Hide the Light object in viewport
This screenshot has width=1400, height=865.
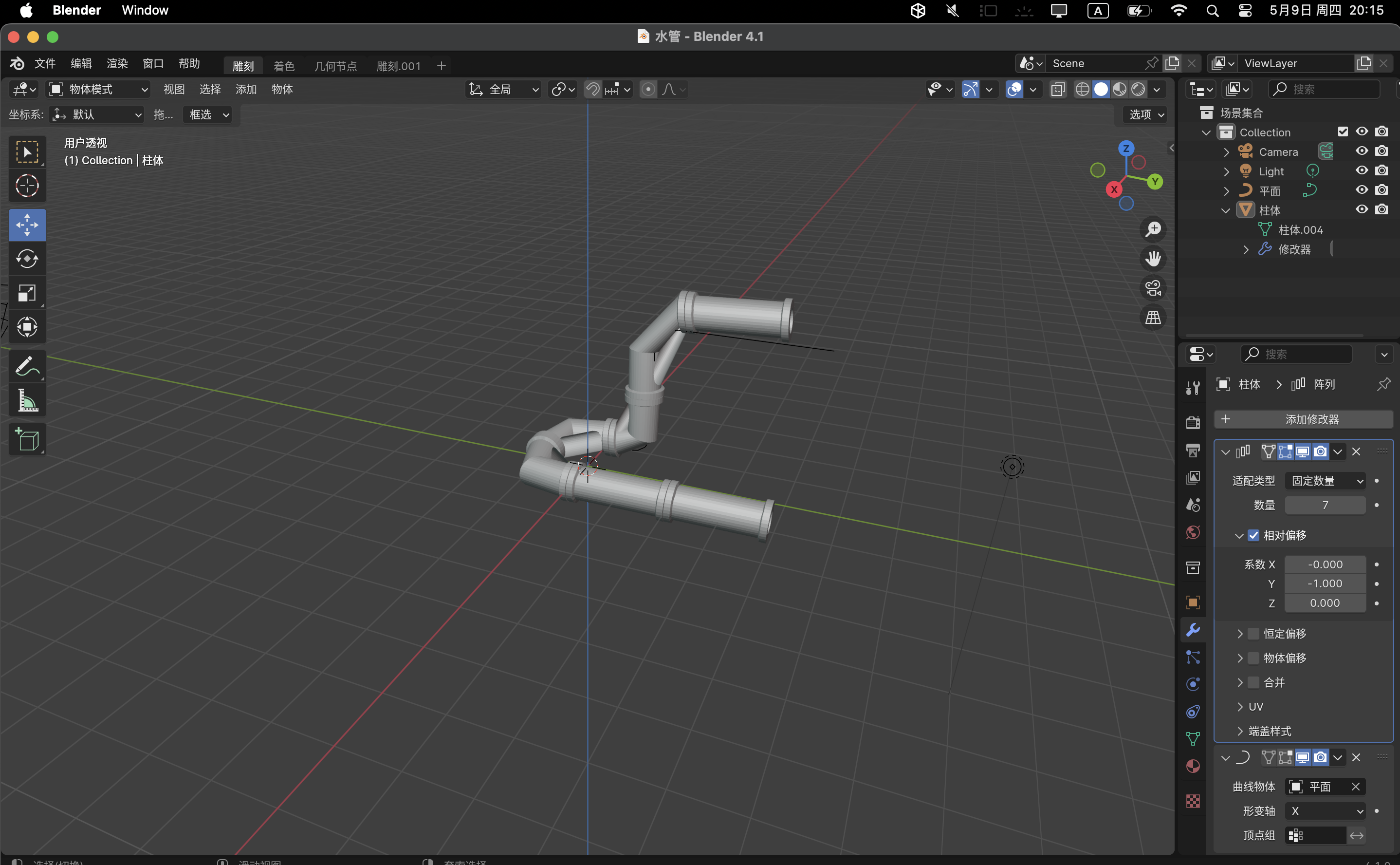[1362, 170]
